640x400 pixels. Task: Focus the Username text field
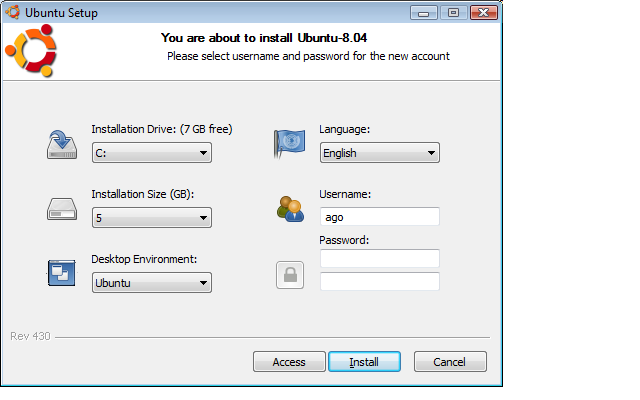380,216
